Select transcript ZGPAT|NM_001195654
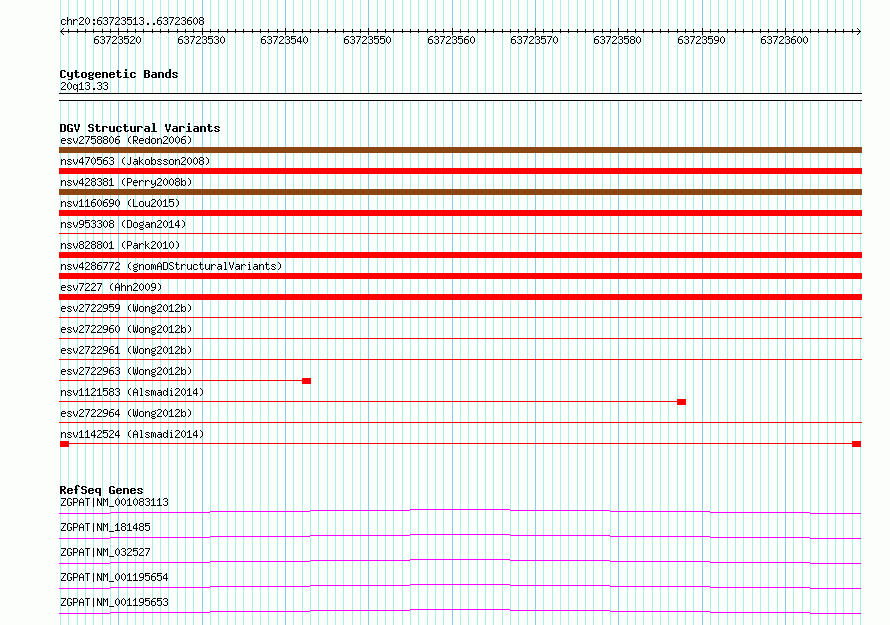 coord(114,577)
